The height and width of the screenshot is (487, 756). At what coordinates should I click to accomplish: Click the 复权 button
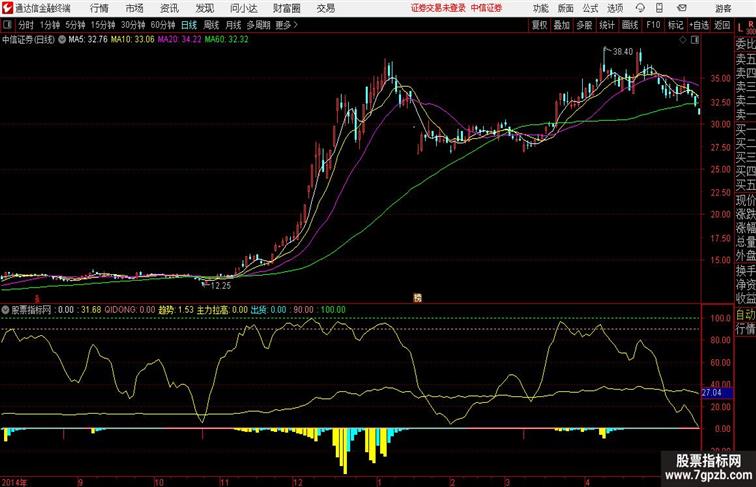pos(539,25)
